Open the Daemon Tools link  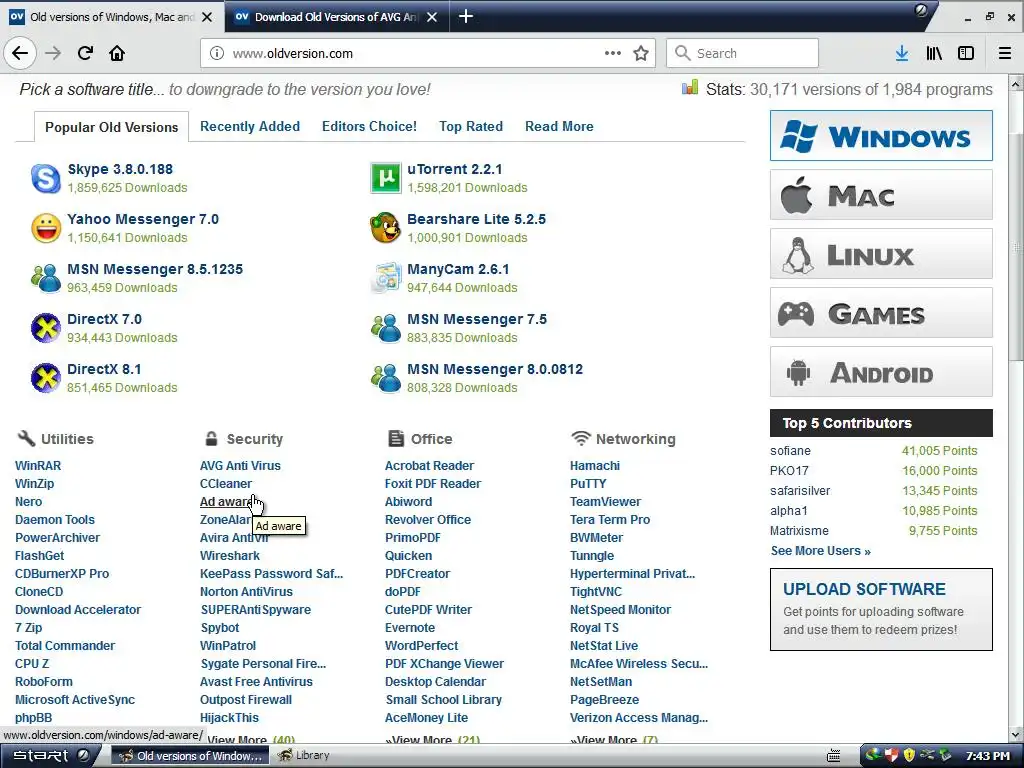click(x=55, y=520)
